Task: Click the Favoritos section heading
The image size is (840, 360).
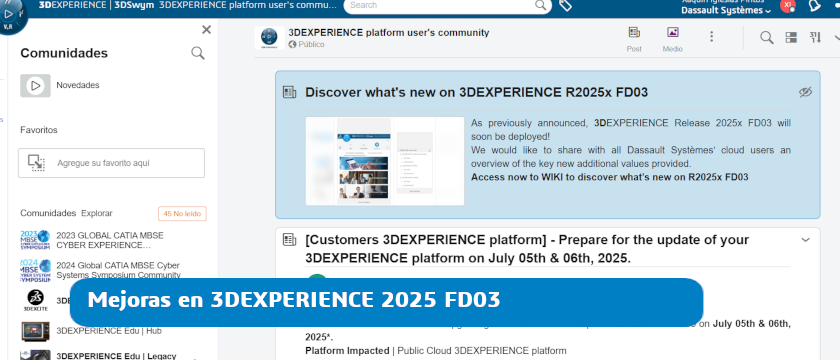Action: [x=39, y=130]
